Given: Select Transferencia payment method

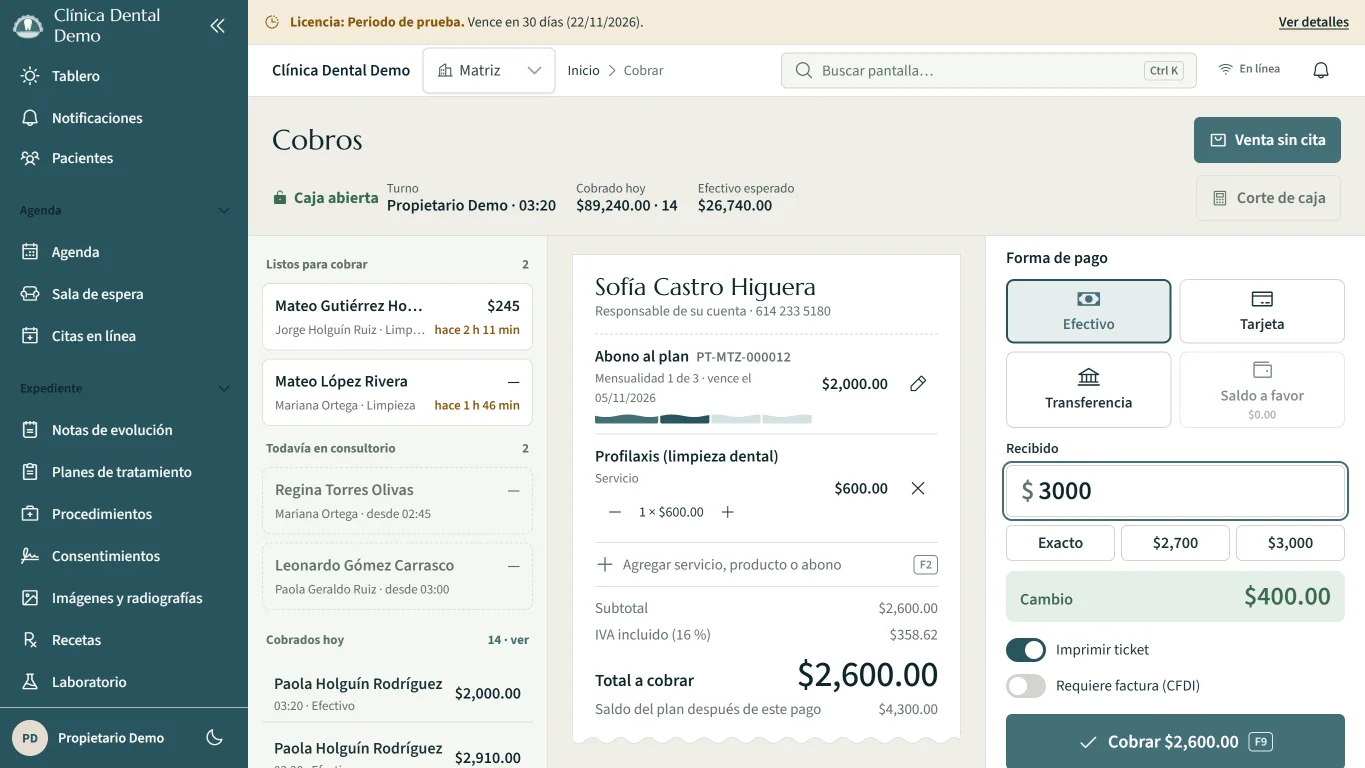Looking at the screenshot, I should (x=1088, y=390).
